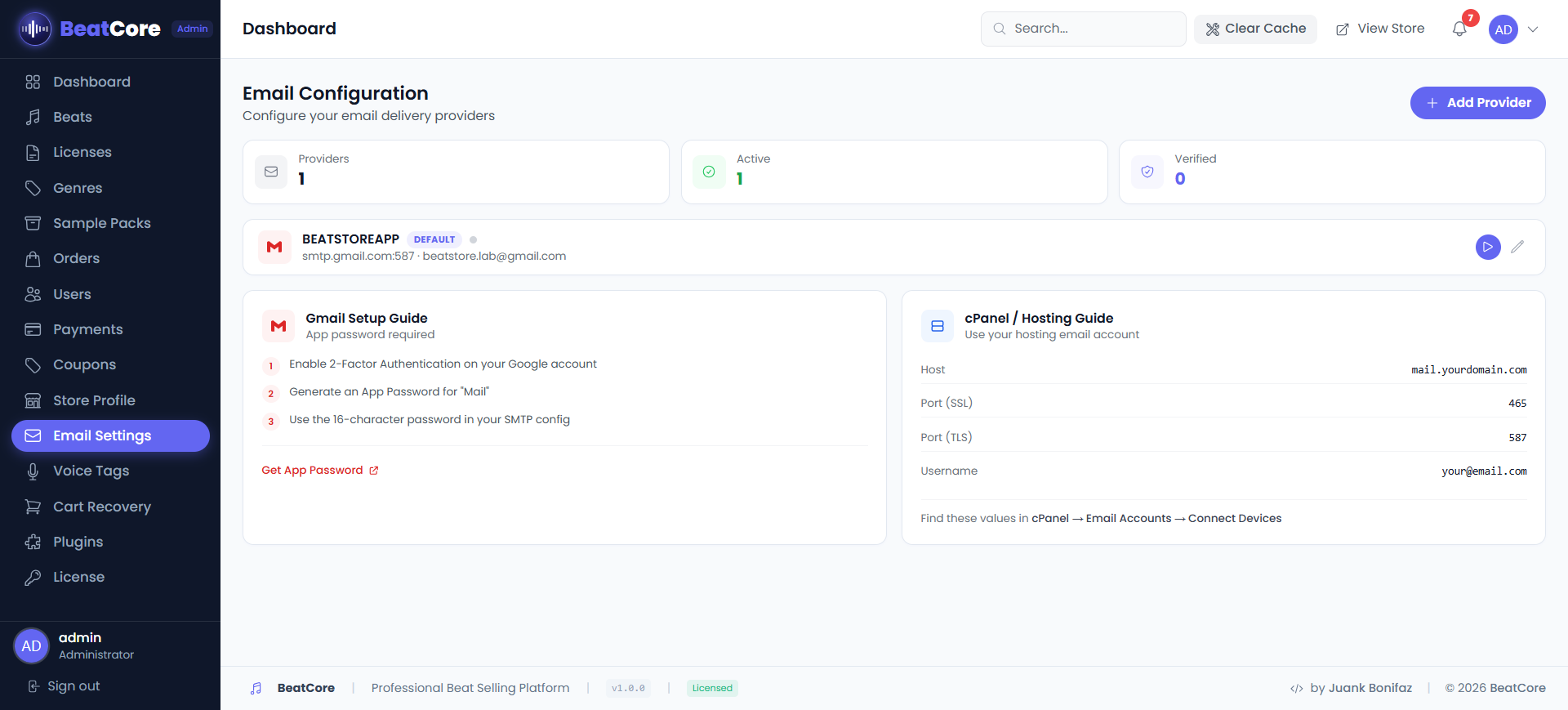Viewport: 1568px width, 710px height.
Task: Click the Verified shield icon
Action: 1147,172
